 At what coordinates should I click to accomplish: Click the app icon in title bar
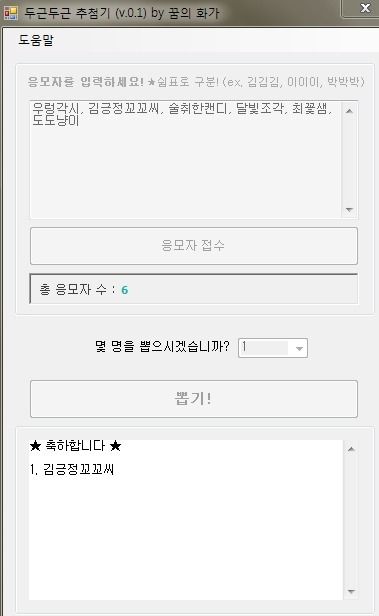point(11,13)
